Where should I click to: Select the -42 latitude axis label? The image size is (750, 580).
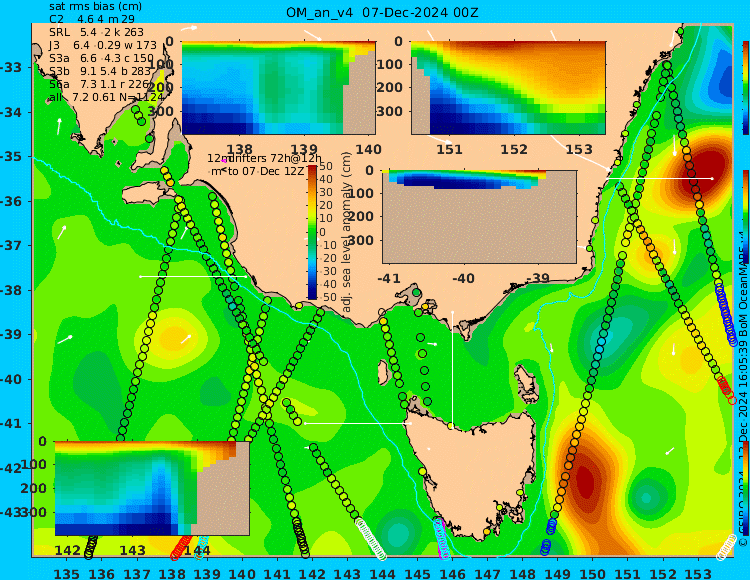click(10, 468)
